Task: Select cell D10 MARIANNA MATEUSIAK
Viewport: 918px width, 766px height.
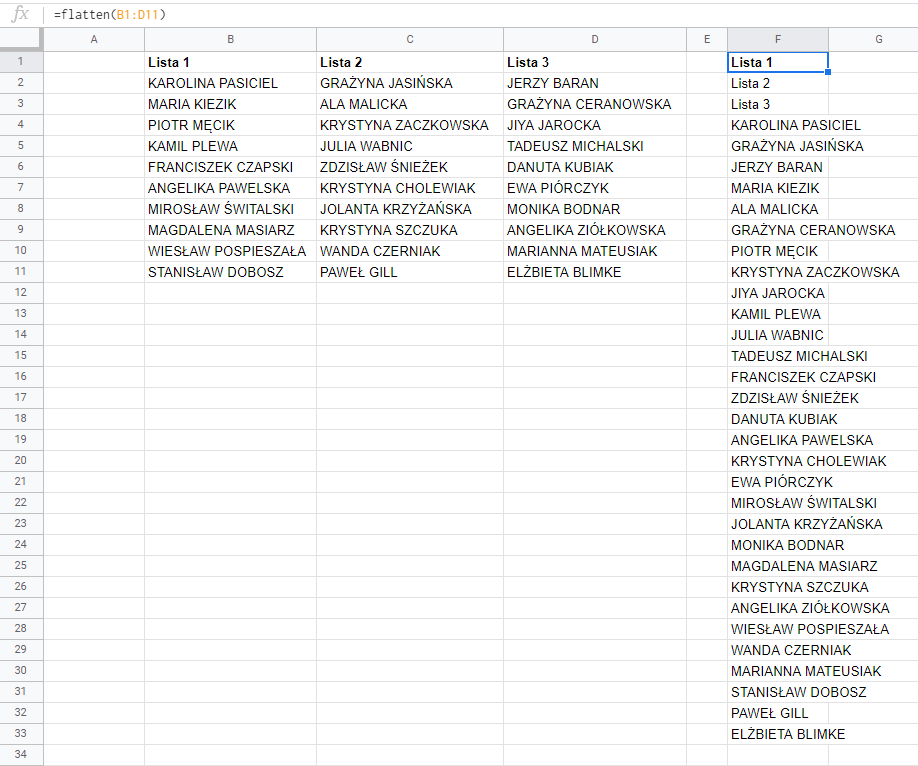Action: tap(595, 251)
